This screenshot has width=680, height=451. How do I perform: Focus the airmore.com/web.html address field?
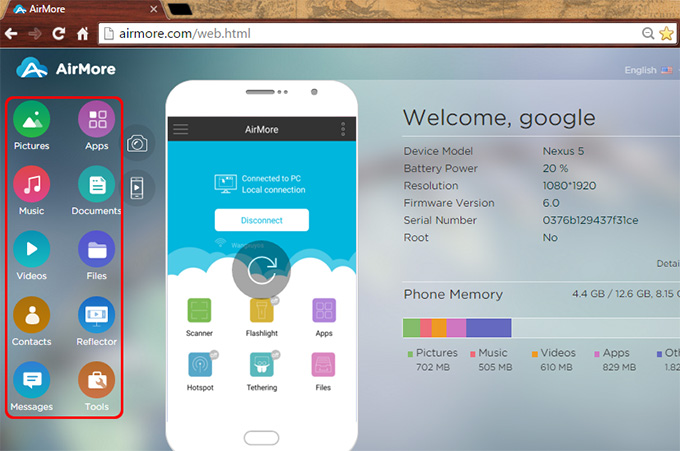point(369,33)
